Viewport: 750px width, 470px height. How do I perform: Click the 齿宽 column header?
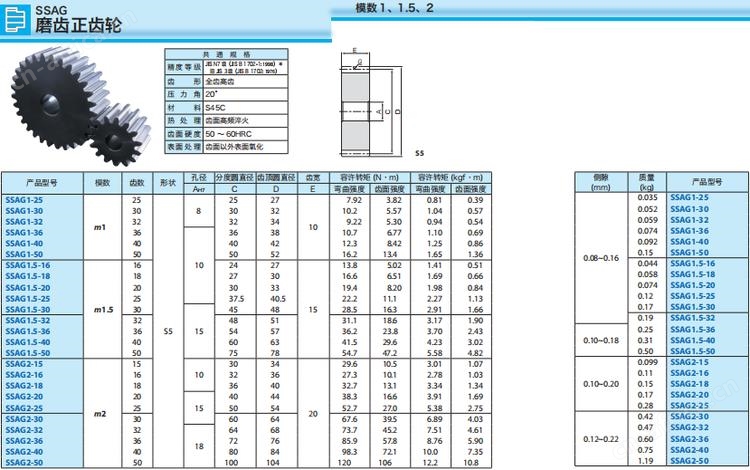tap(312, 176)
